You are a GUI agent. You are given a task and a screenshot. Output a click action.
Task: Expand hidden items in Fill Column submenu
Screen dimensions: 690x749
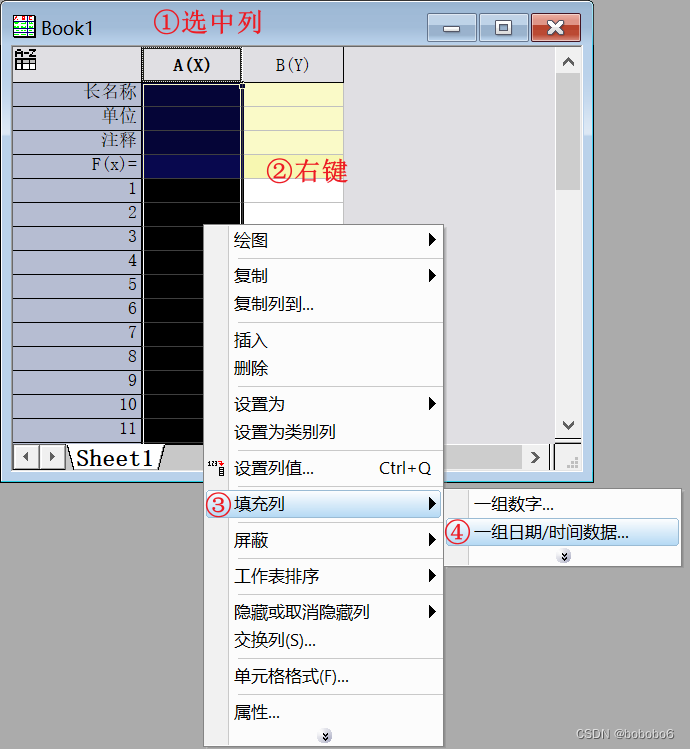[x=564, y=556]
